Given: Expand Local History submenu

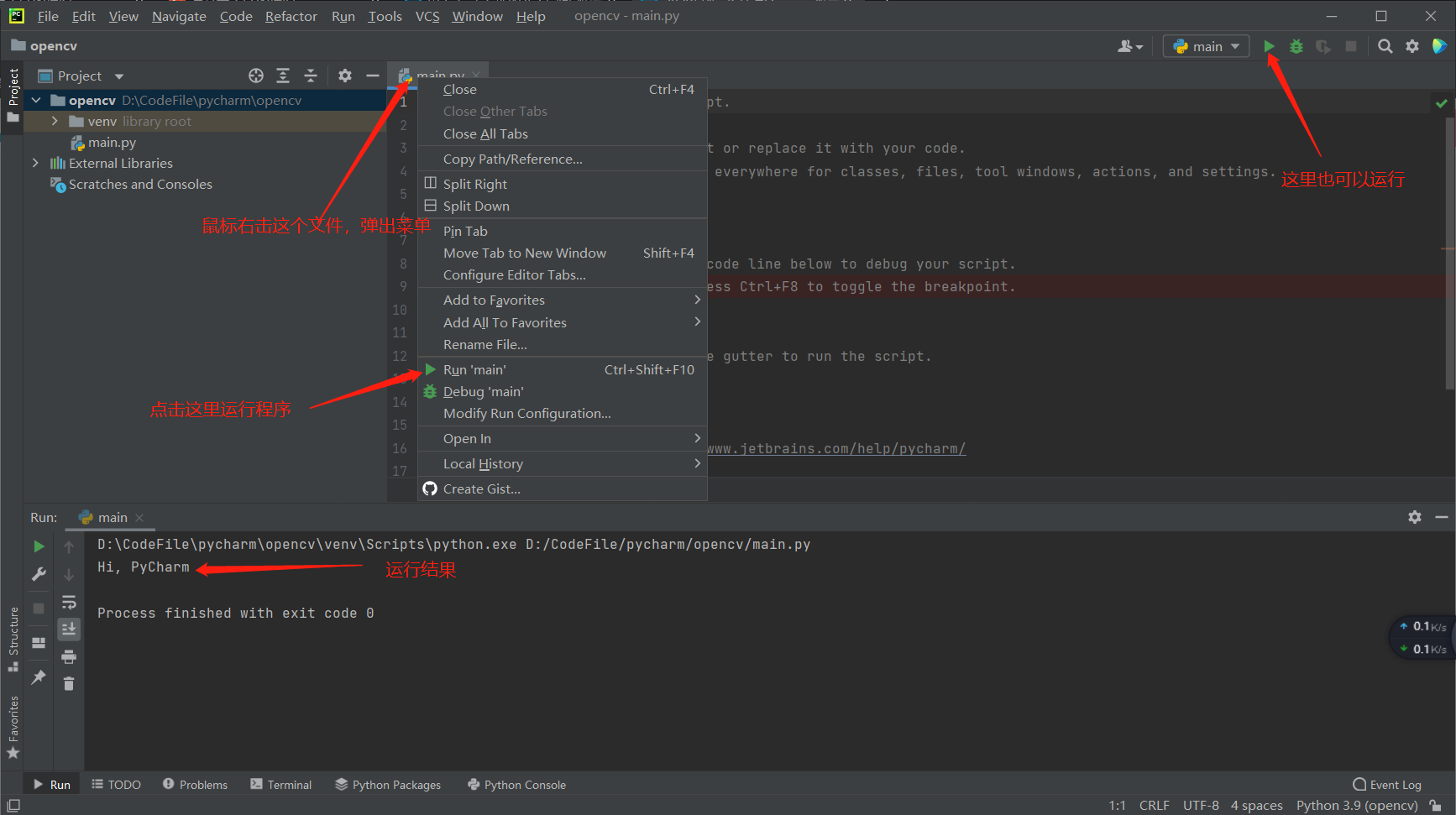Looking at the screenshot, I should coord(563,463).
